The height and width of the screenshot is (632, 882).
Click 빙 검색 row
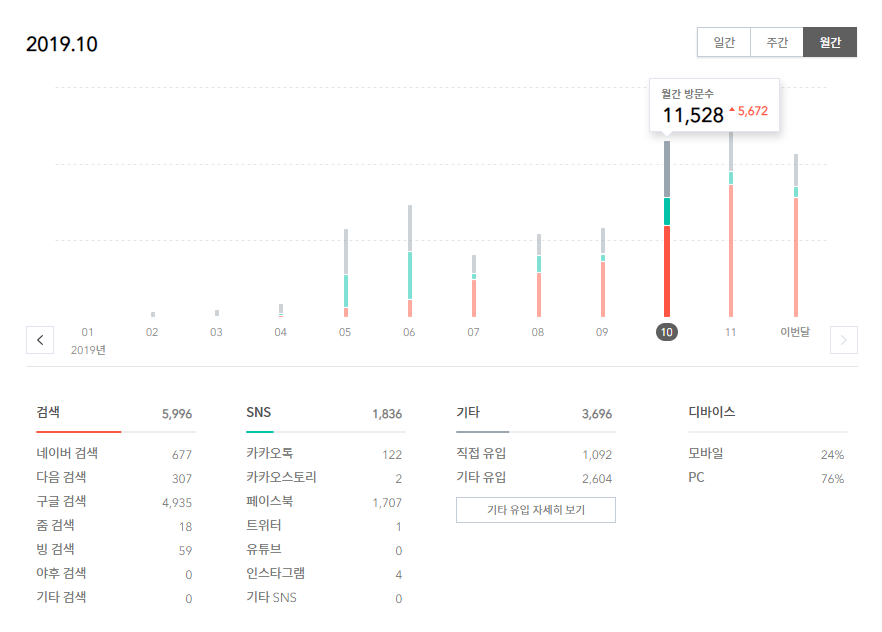click(x=114, y=549)
